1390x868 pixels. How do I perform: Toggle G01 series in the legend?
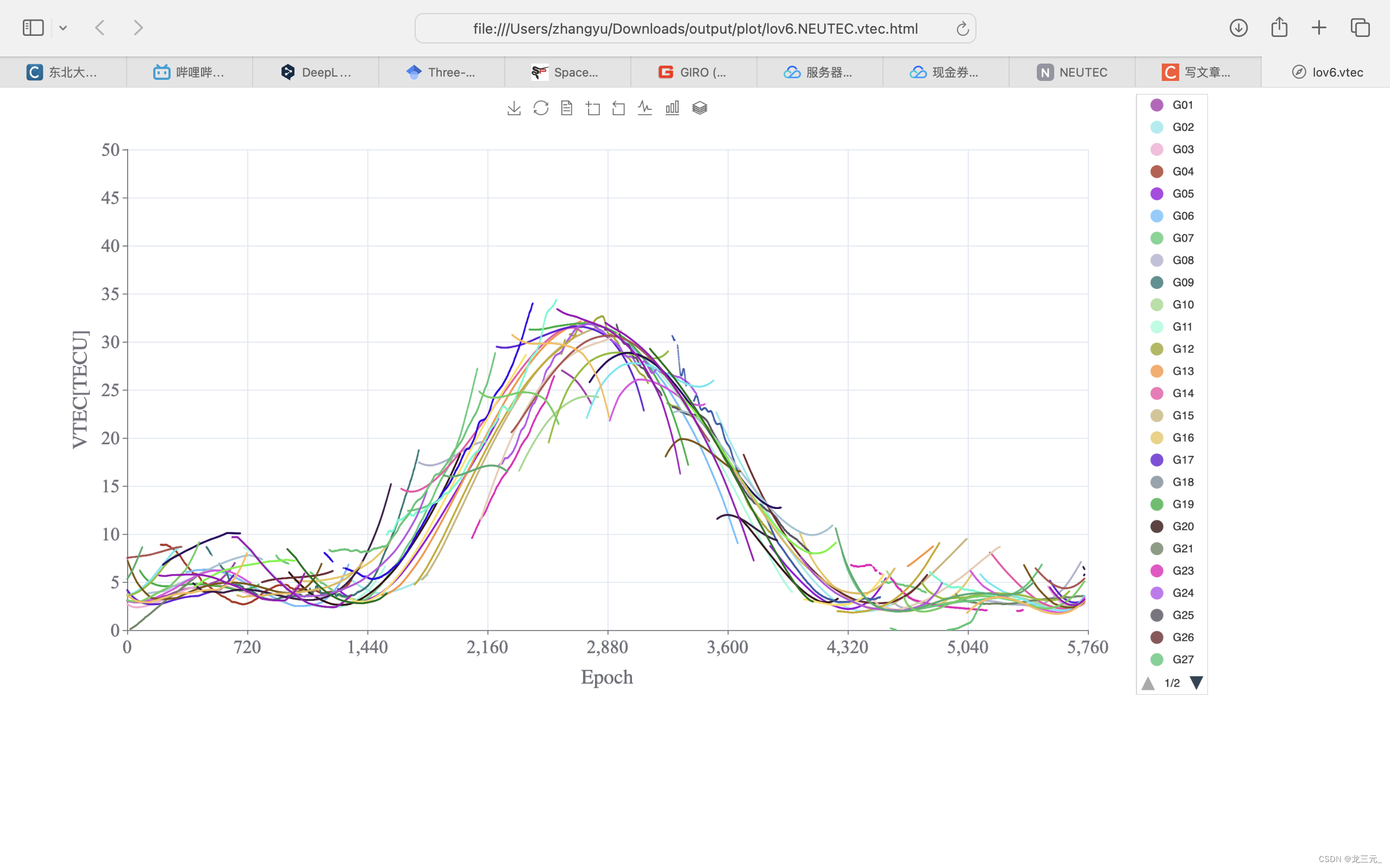[x=1182, y=105]
